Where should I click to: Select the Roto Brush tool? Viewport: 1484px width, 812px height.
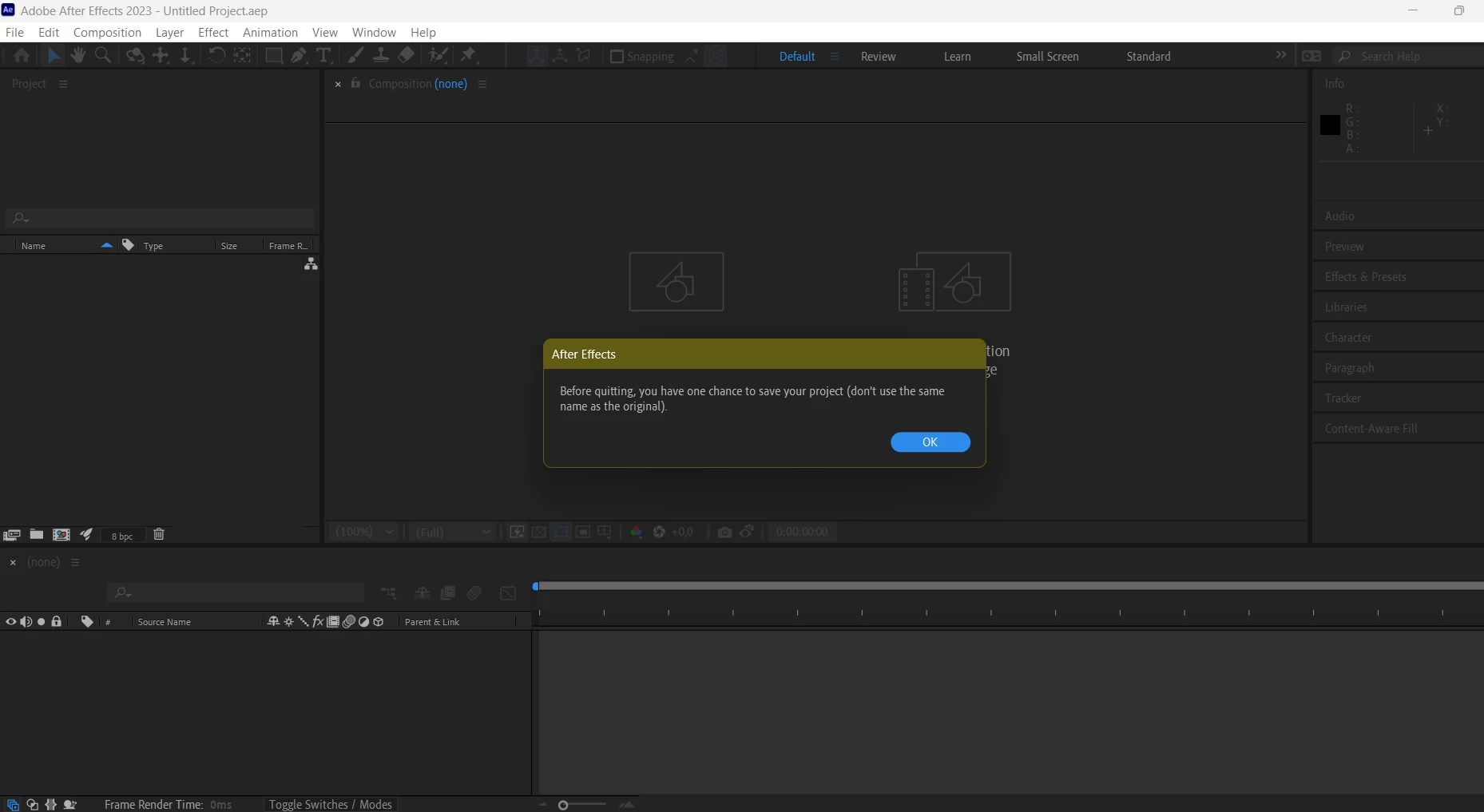(438, 55)
